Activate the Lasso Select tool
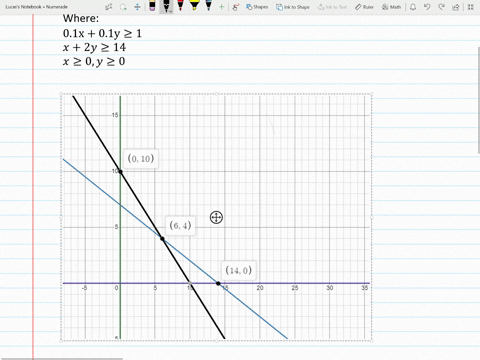Viewport: 480px width, 360px height. coord(123,7)
